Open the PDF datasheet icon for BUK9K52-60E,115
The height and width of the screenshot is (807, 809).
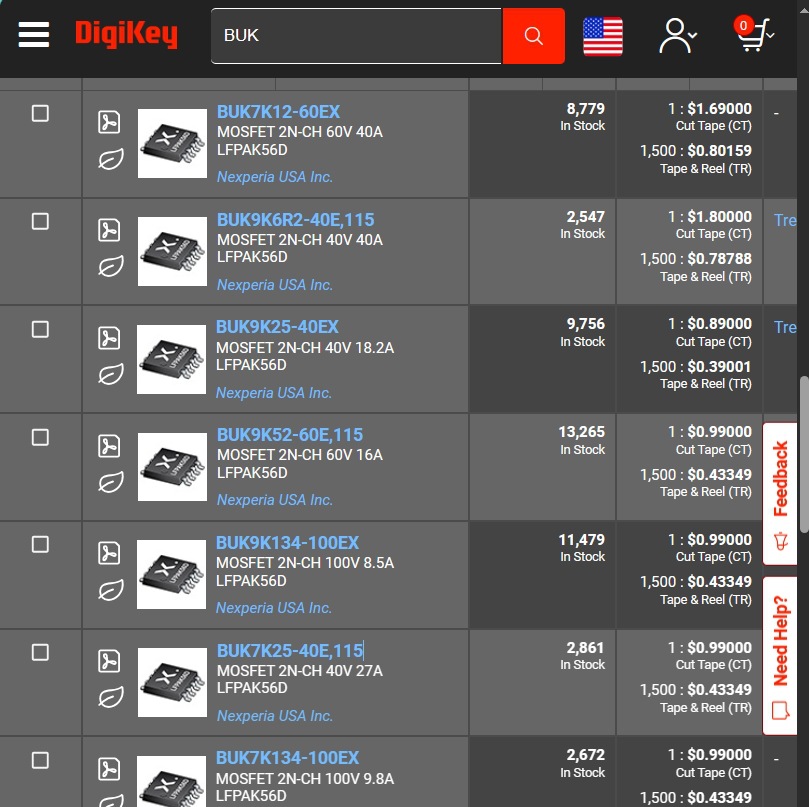tap(109, 446)
